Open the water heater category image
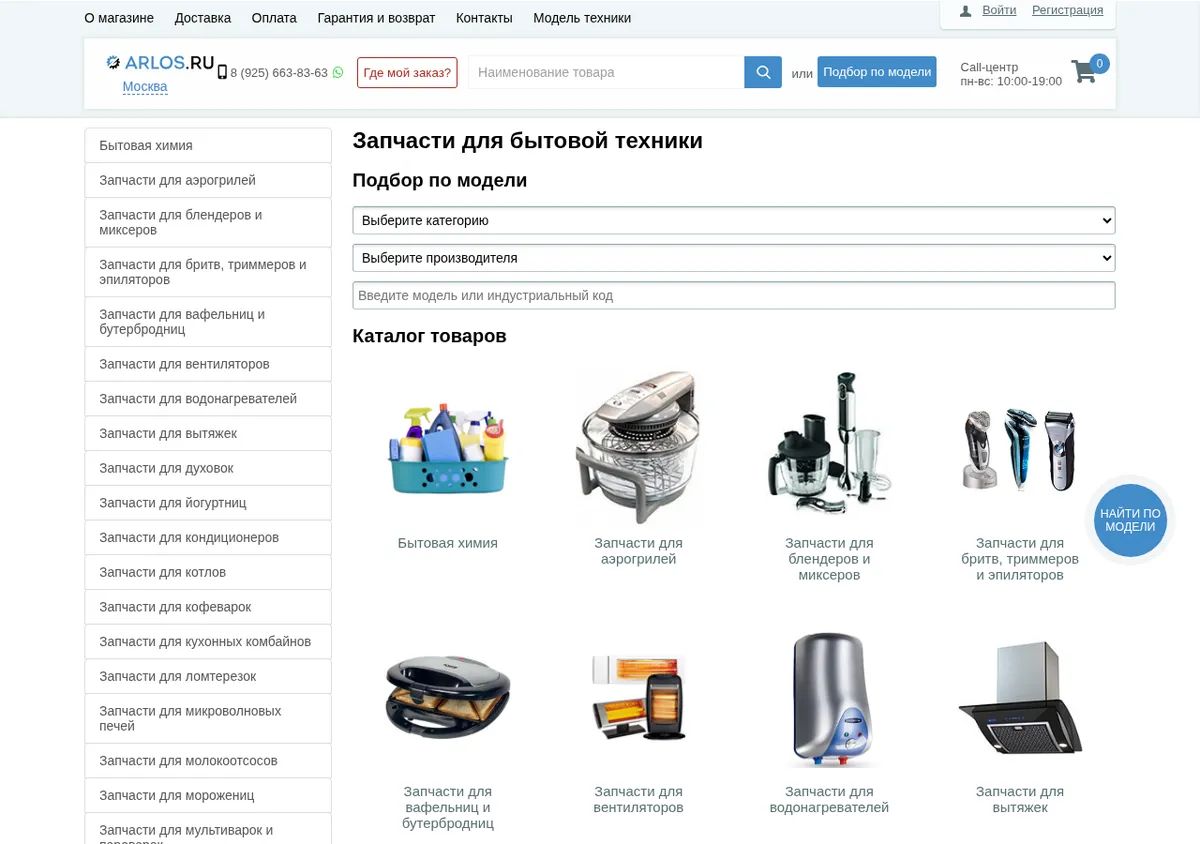Screen dimensions: 1200x844 pyautogui.click(x=829, y=699)
